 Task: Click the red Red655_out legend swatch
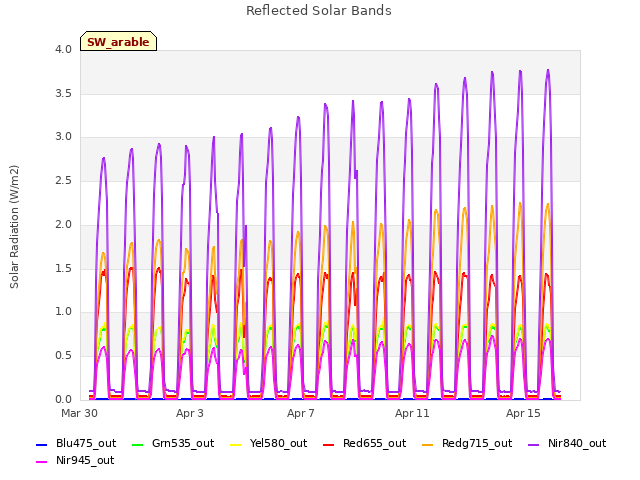click(329, 444)
